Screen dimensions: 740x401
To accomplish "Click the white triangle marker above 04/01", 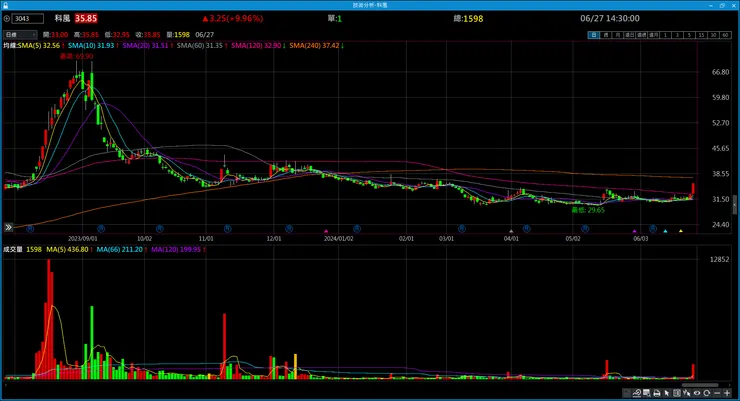I will tap(511, 231).
